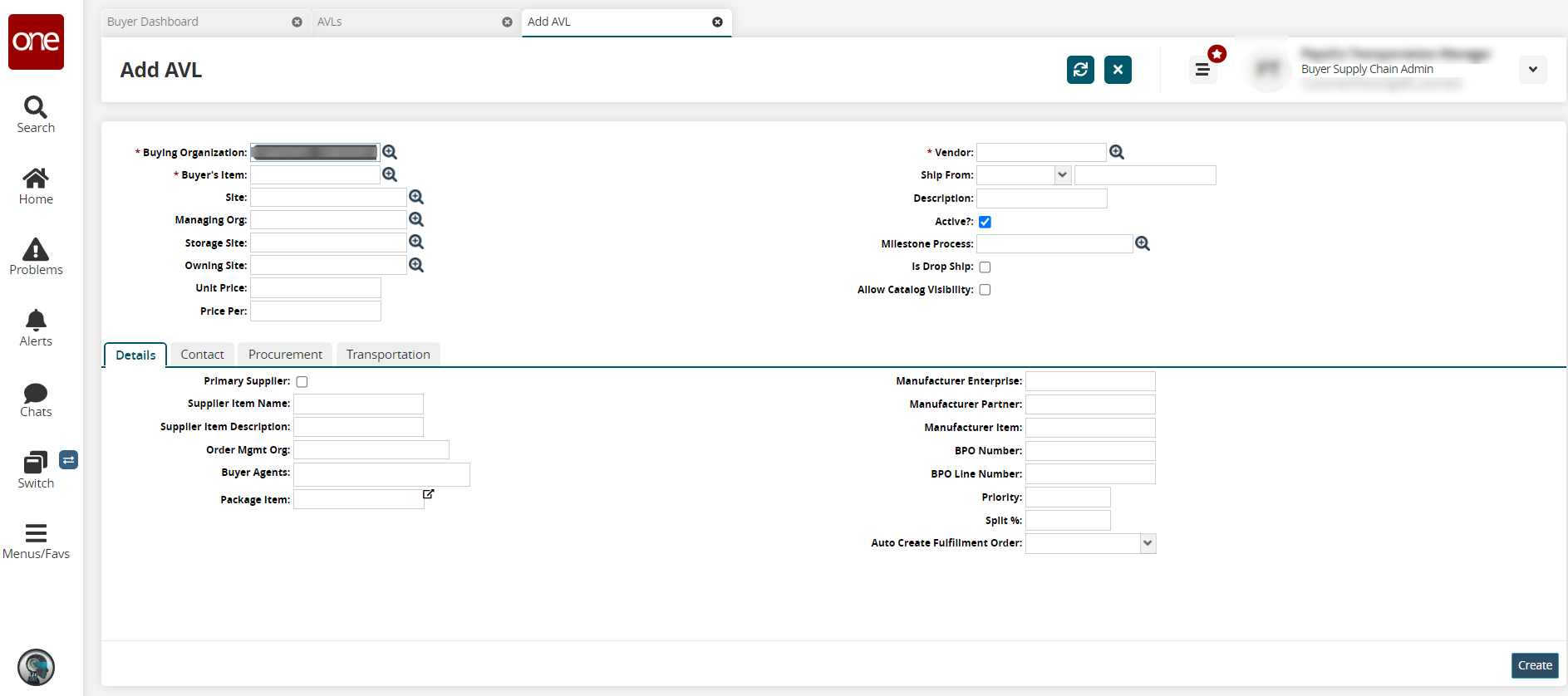Click the Buyer Agents field
The image size is (1568, 696).
[381, 474]
